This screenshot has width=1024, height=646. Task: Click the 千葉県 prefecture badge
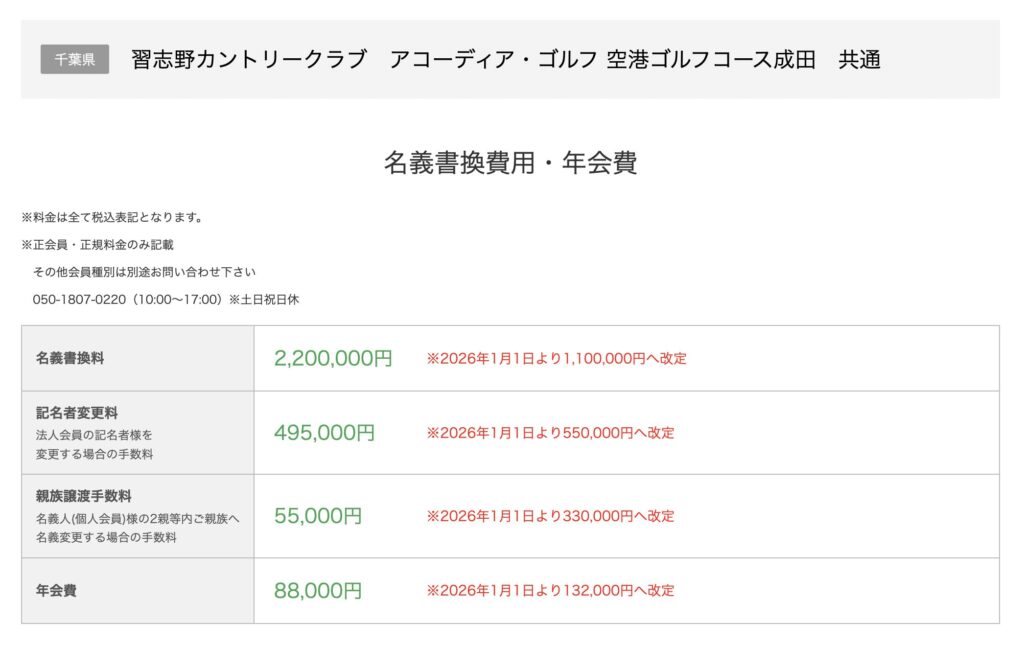pos(75,60)
